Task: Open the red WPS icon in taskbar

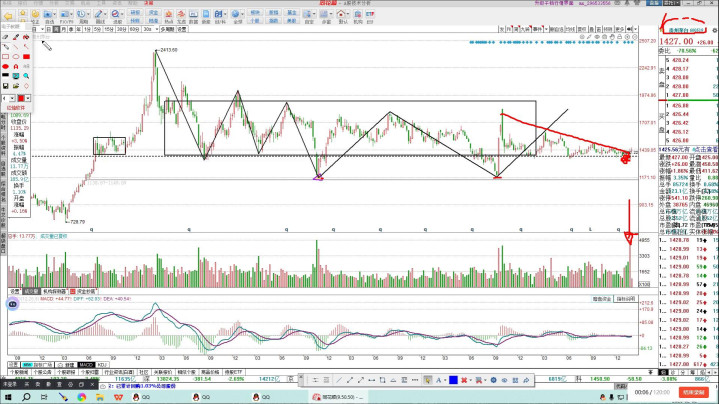Action: (118, 397)
